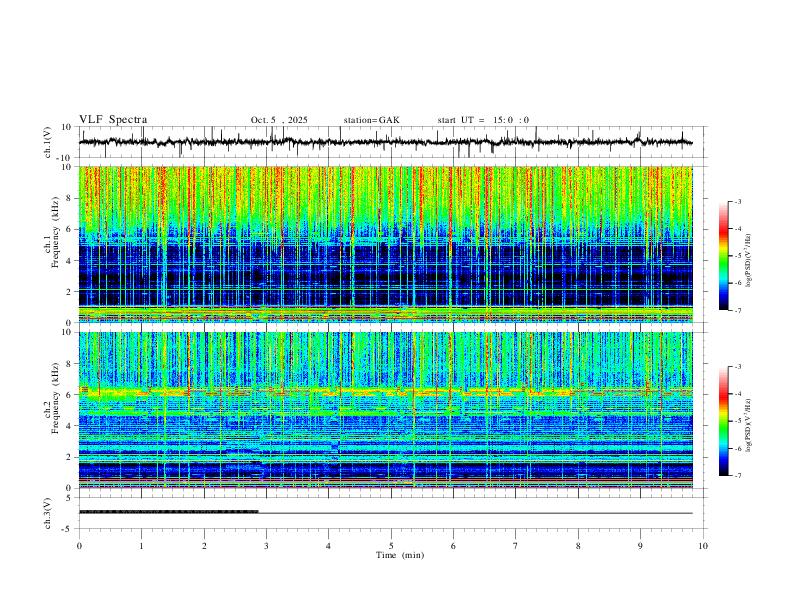The width and height of the screenshot is (792, 612).
Task: Click the "6" kHz tick on the ch.2 axis
Action: click(70, 395)
